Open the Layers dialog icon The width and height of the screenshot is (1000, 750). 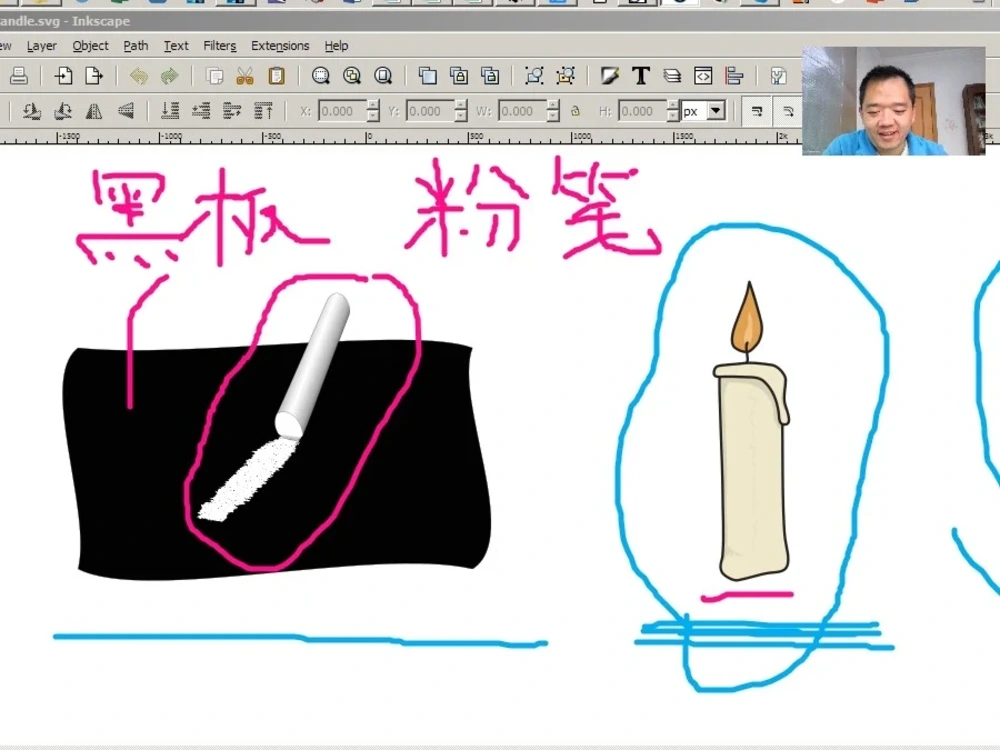672,76
